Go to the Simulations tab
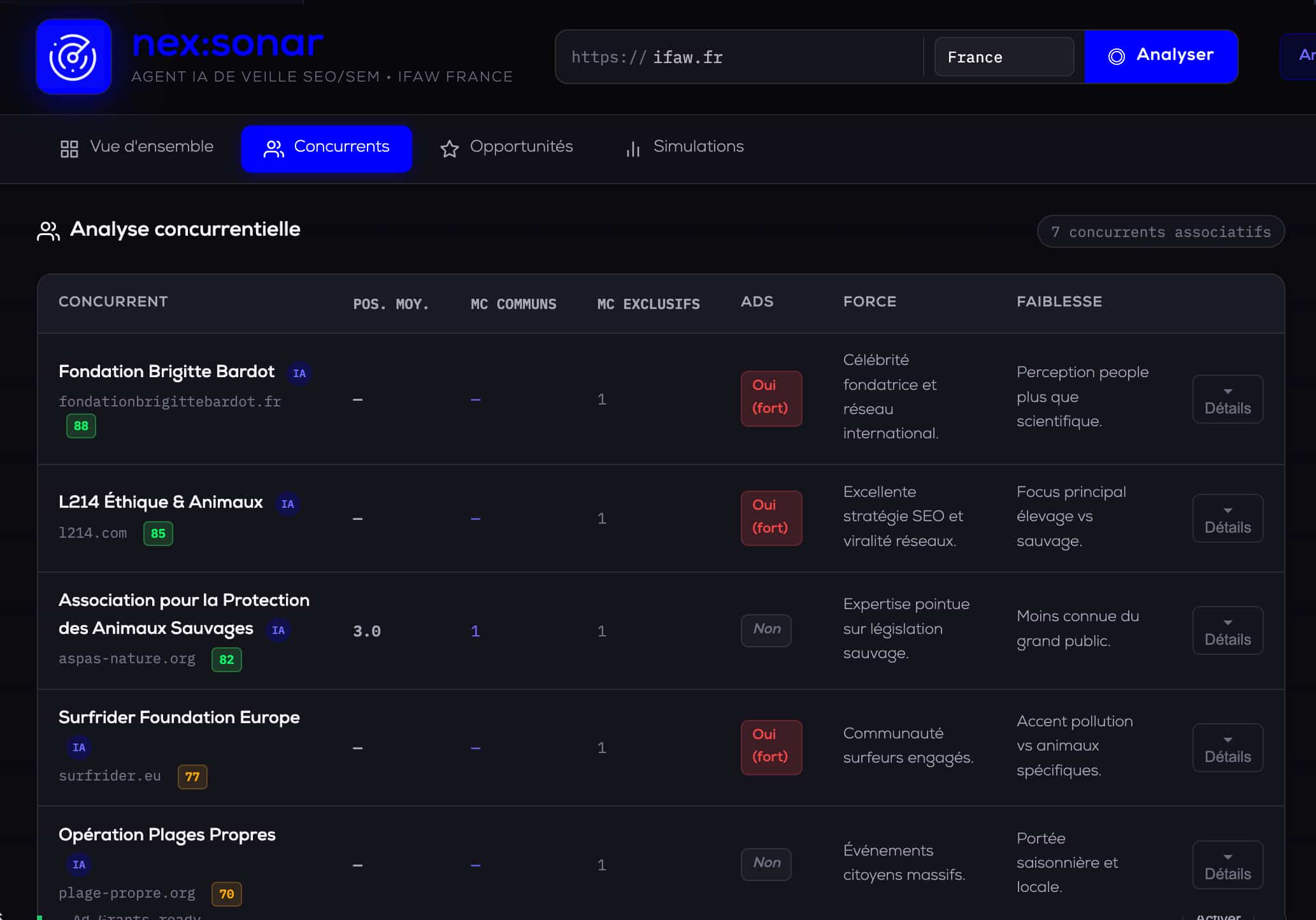This screenshot has width=1316, height=920. (685, 147)
